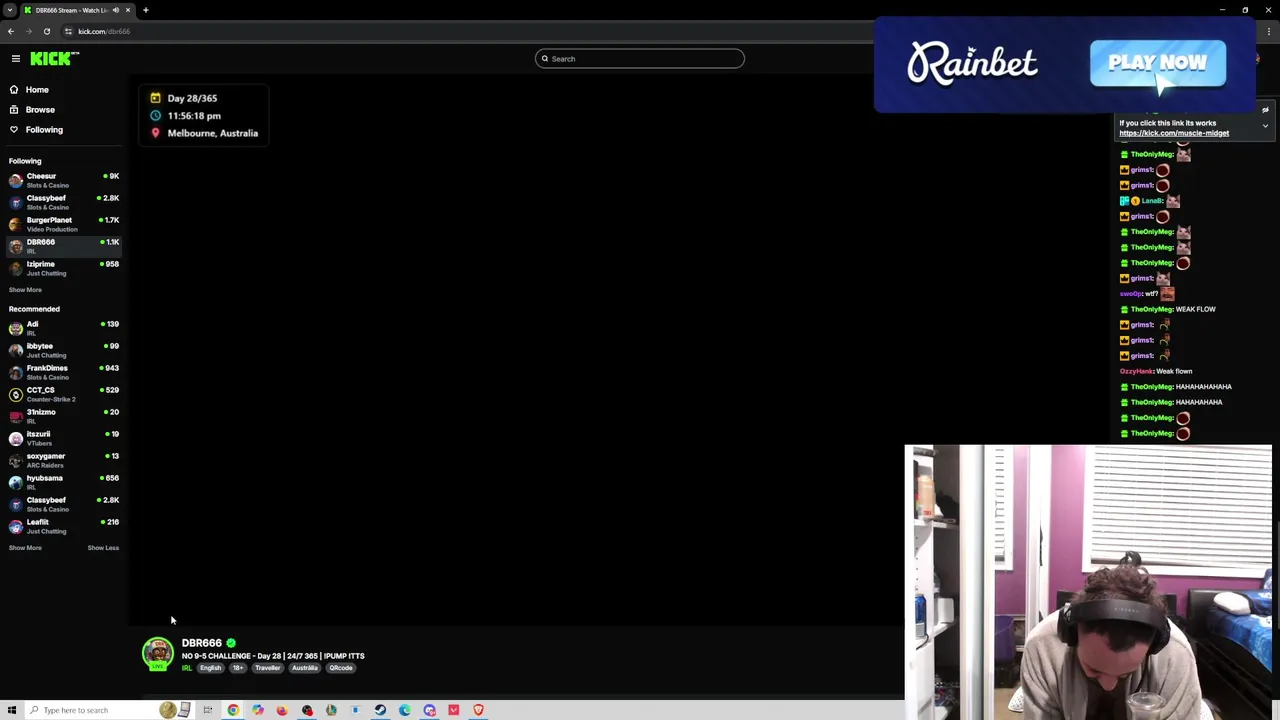Screen dimensions: 1280x720
Task: Open the kick.com/muscle-midget pinned link
Action: point(1174,133)
